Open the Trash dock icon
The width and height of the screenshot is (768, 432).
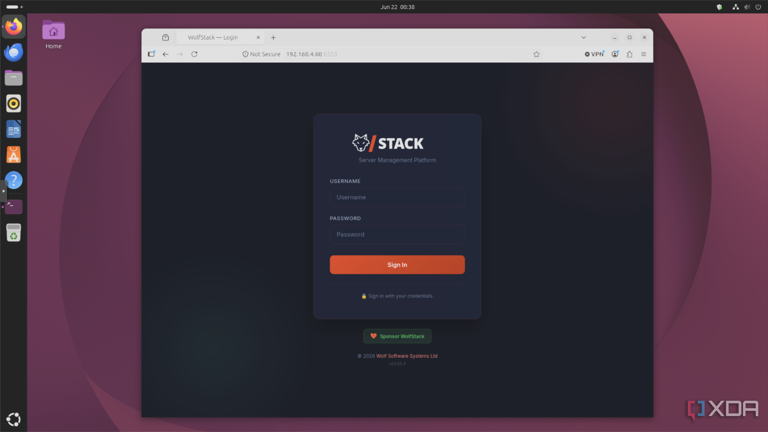click(14, 232)
